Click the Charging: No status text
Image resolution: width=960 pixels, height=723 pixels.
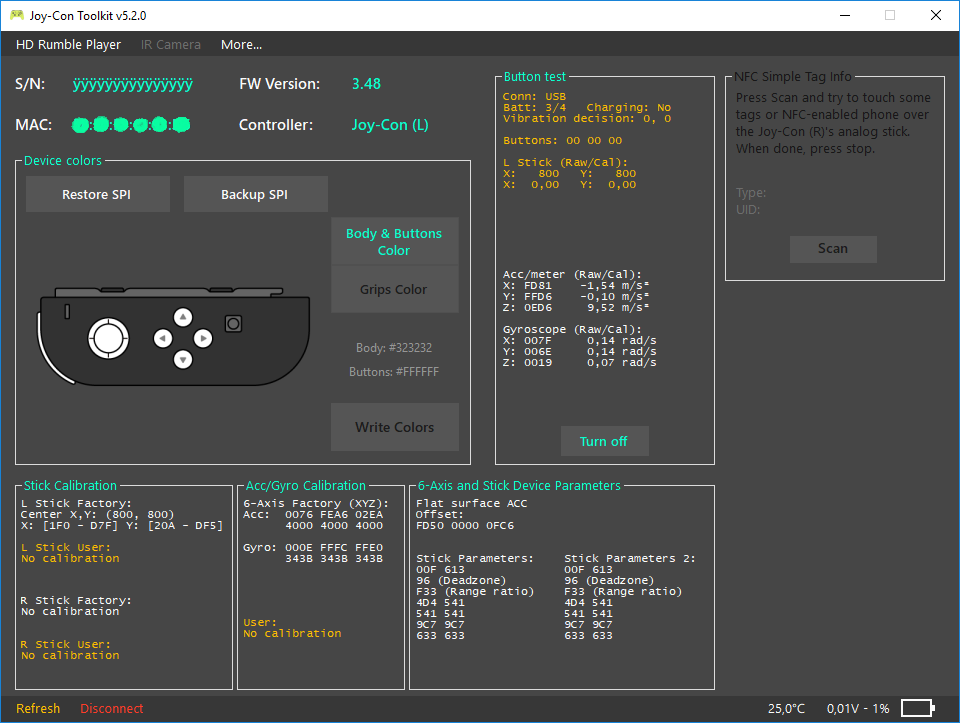(628, 107)
